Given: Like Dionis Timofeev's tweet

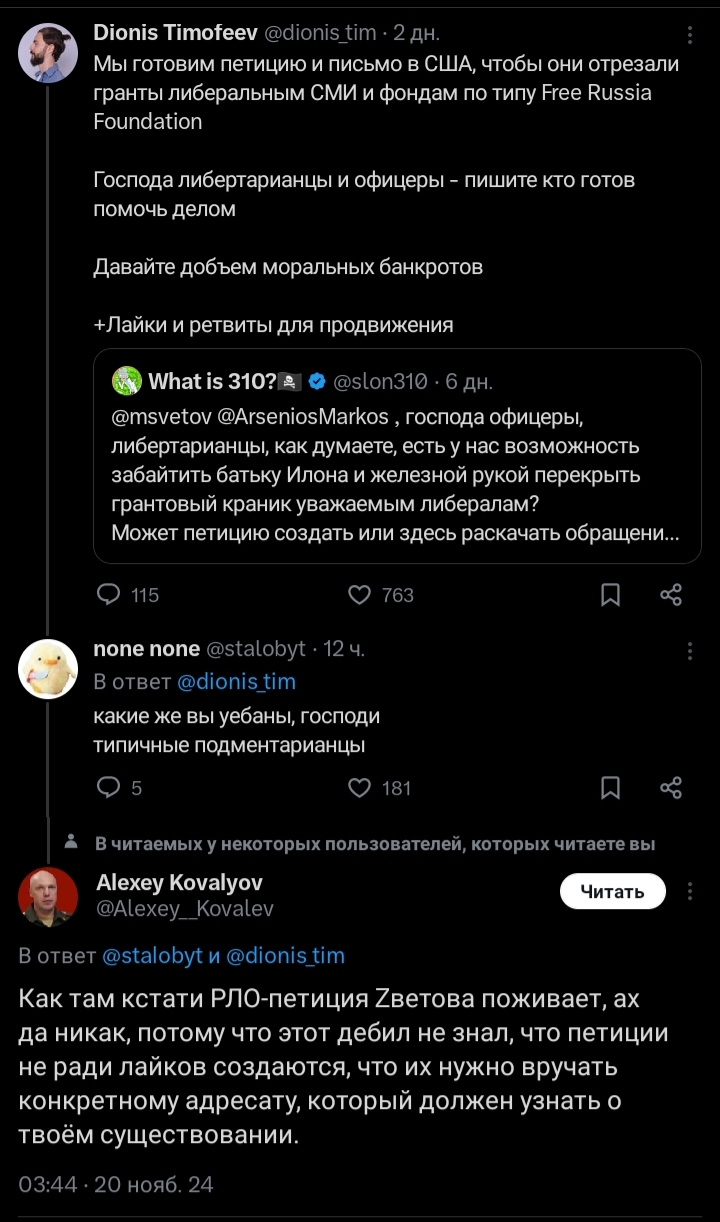Looking at the screenshot, I should 359,595.
